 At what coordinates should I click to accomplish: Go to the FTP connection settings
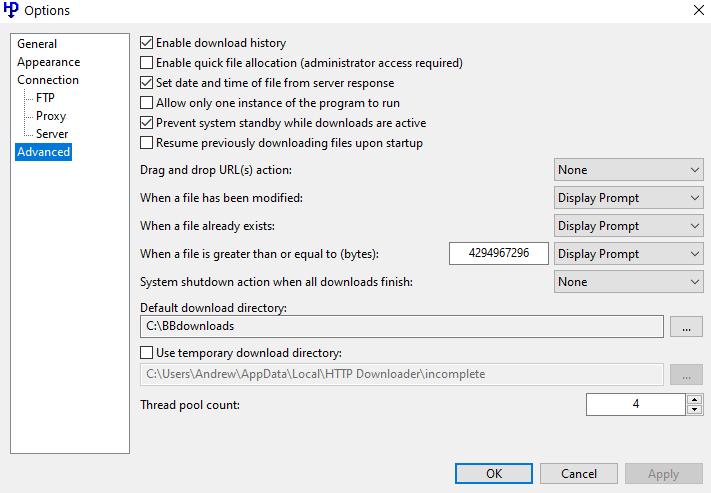click(45, 98)
